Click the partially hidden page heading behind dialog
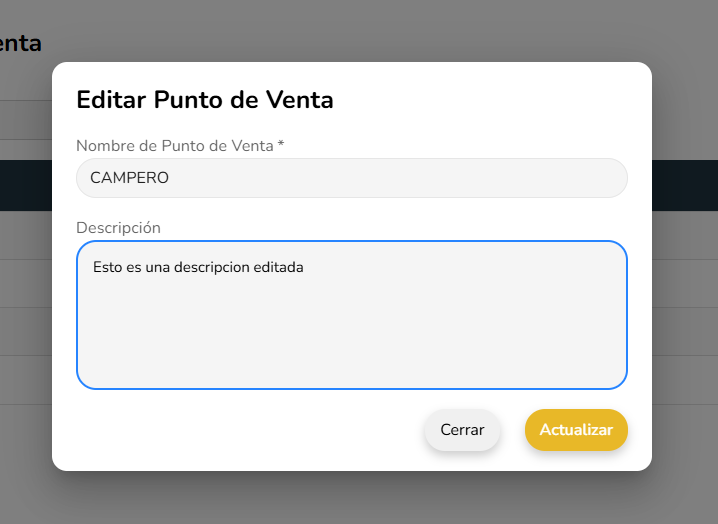This screenshot has height=524, width=718. point(20,43)
